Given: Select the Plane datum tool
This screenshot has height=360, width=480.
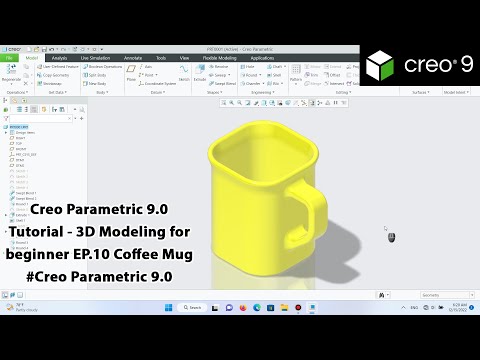Looking at the screenshot, I should pos(131,72).
